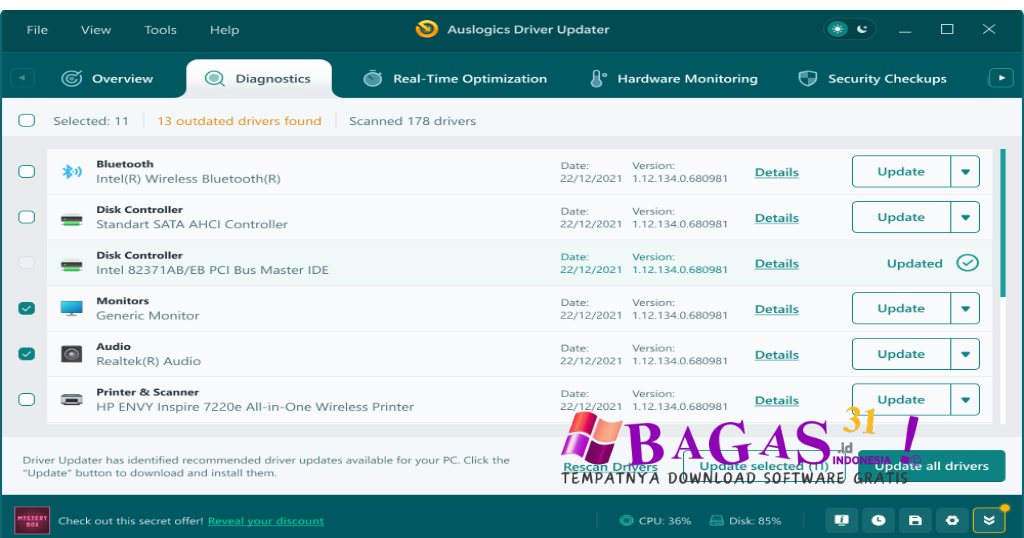Open Details for Realtek Audio

pyautogui.click(x=776, y=355)
